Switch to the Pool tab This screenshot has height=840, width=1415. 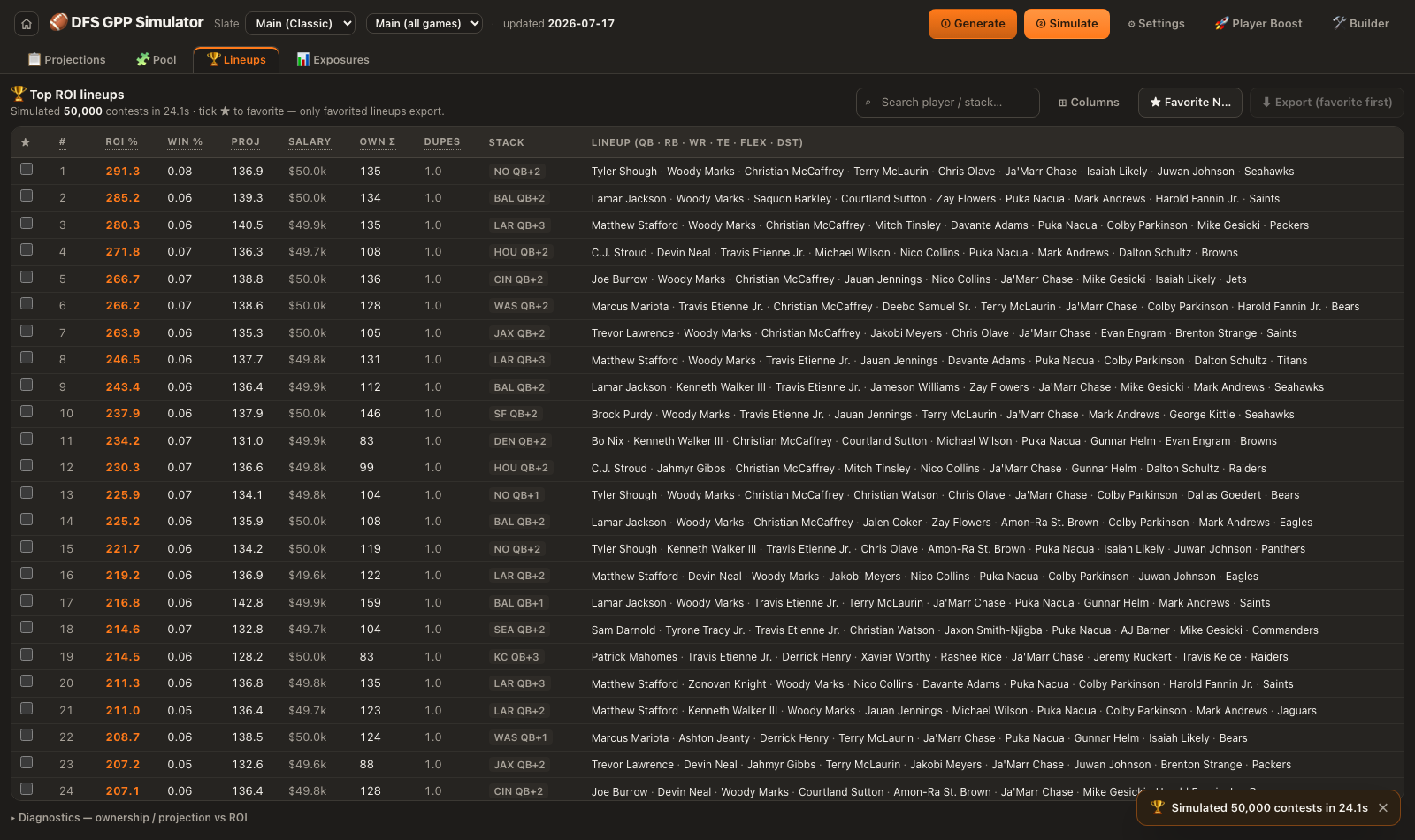click(x=156, y=60)
